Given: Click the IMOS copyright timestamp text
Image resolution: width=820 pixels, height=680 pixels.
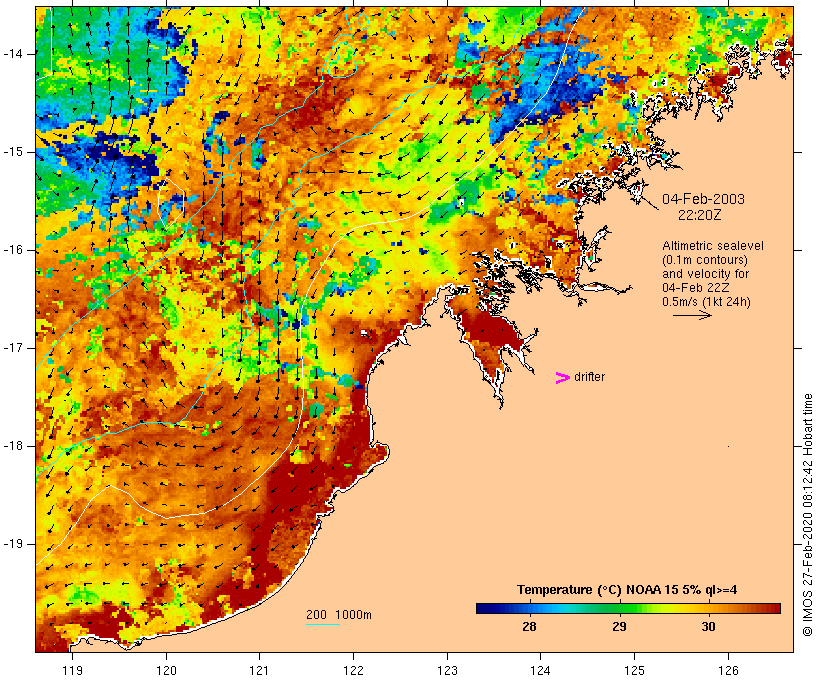Looking at the screenshot, I should click(807, 515).
